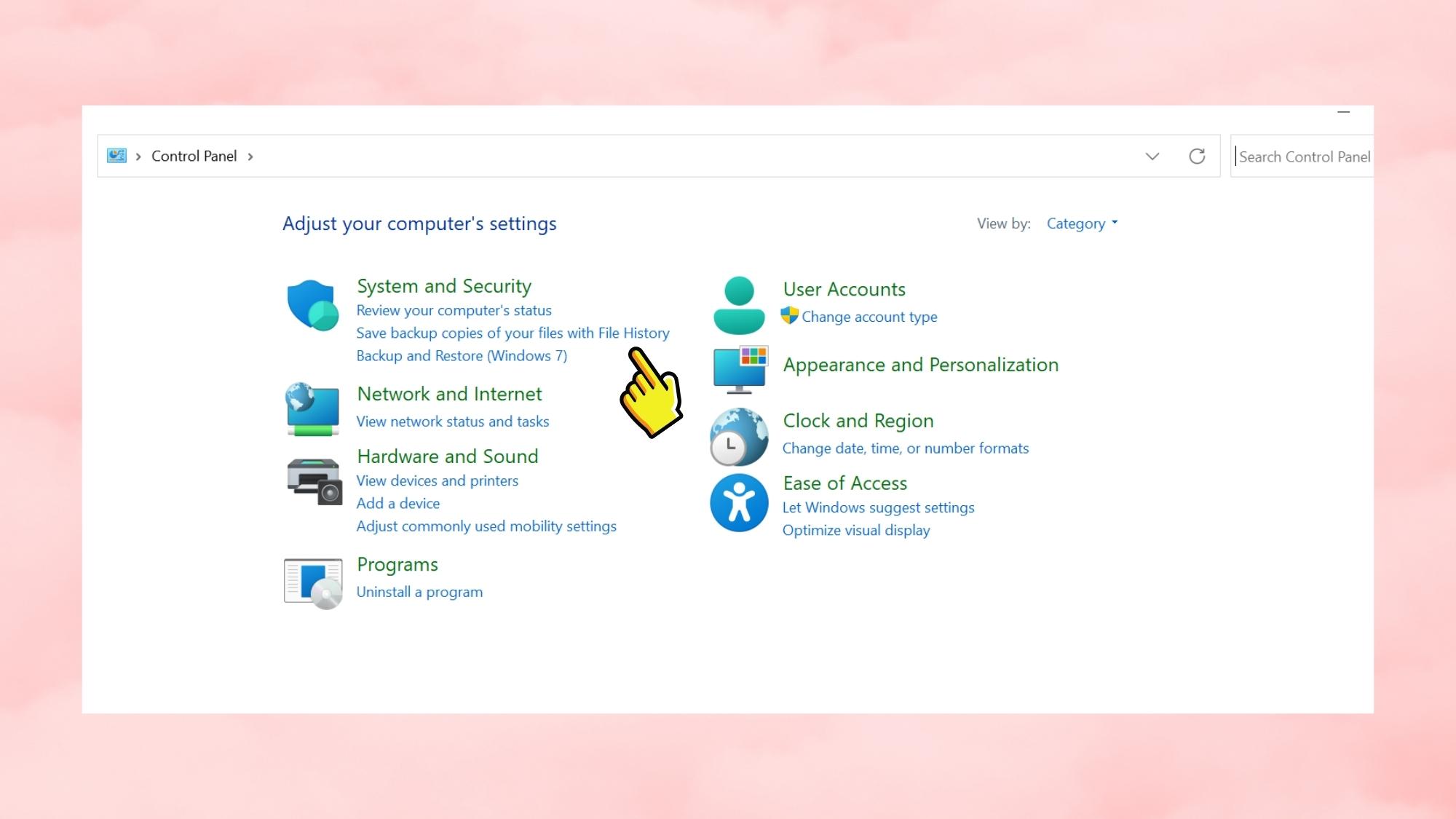The width and height of the screenshot is (1456, 819).
Task: Open the Clock and Region globe icon
Action: pyautogui.click(x=739, y=437)
